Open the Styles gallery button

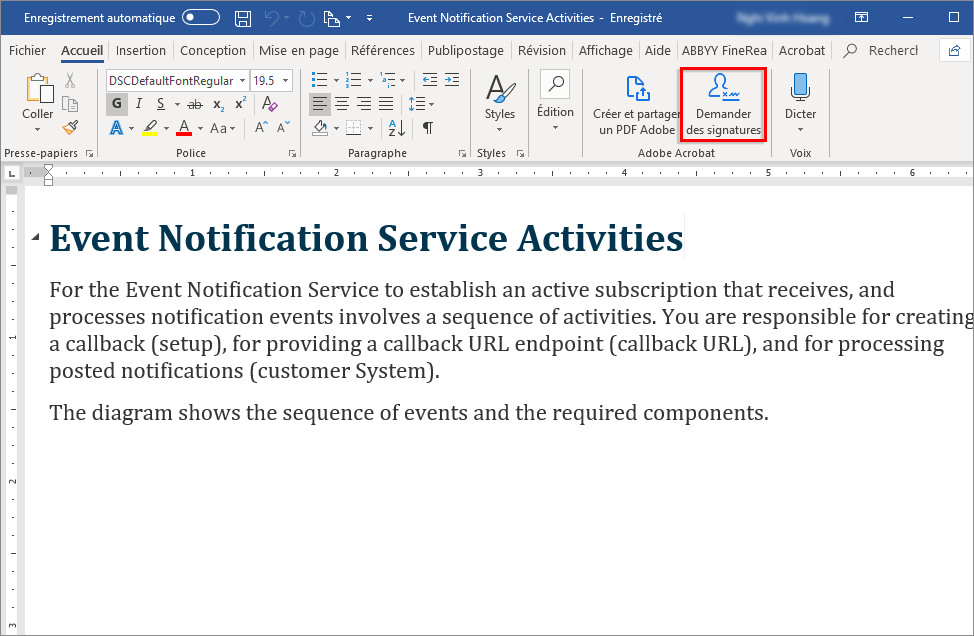[x=500, y=104]
